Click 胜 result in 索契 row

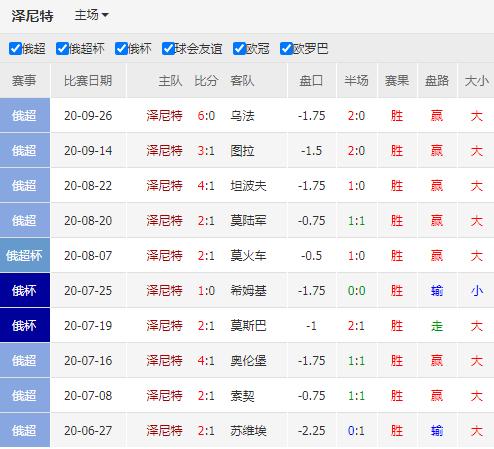[397, 396]
